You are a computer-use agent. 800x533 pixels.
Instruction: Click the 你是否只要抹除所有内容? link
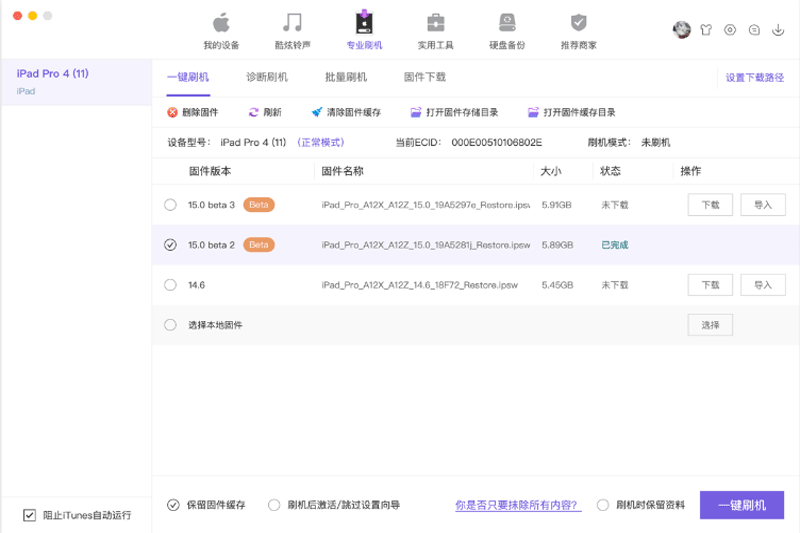click(517, 505)
